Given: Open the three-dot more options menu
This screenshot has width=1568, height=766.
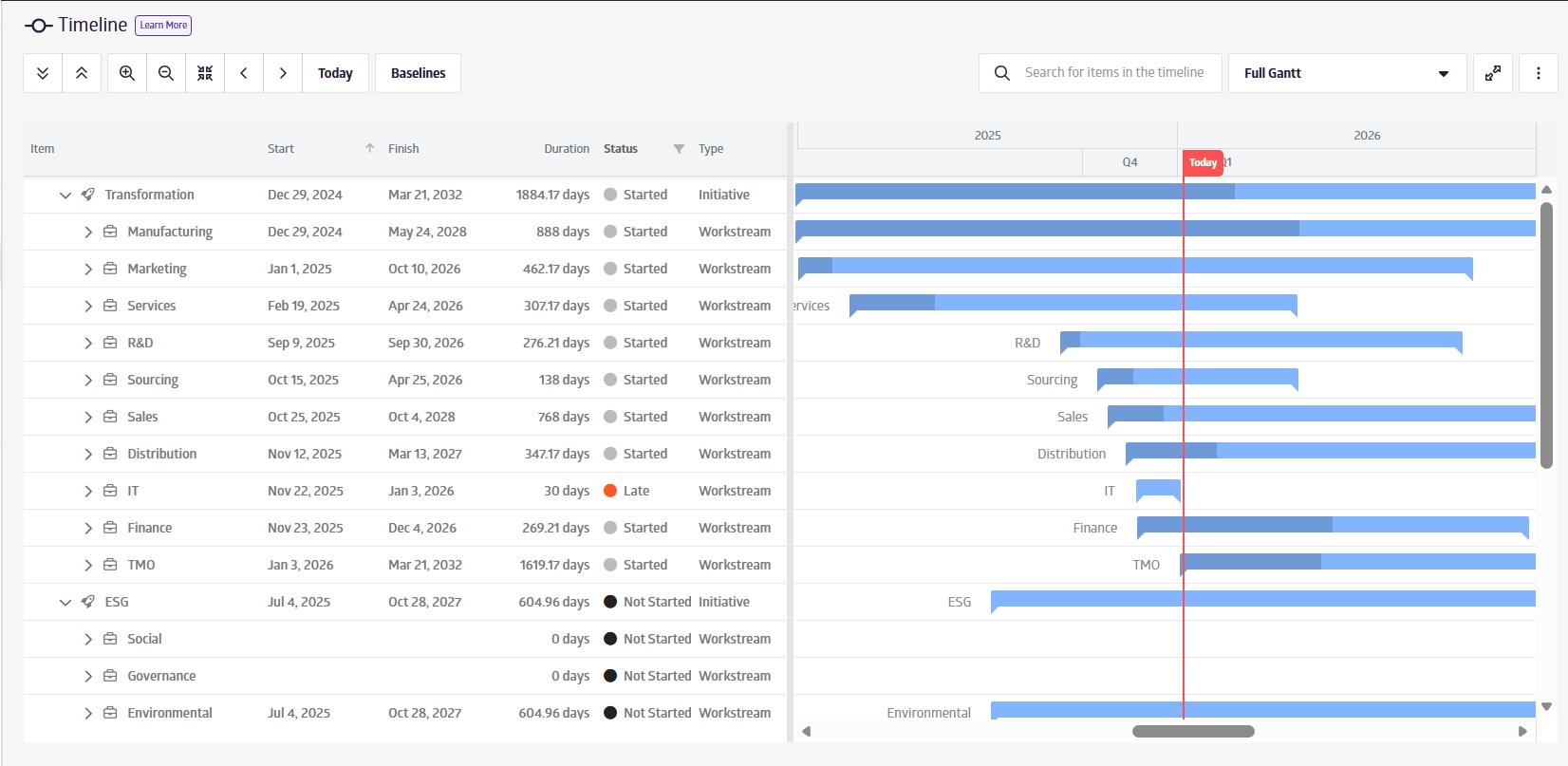Looking at the screenshot, I should [1539, 73].
